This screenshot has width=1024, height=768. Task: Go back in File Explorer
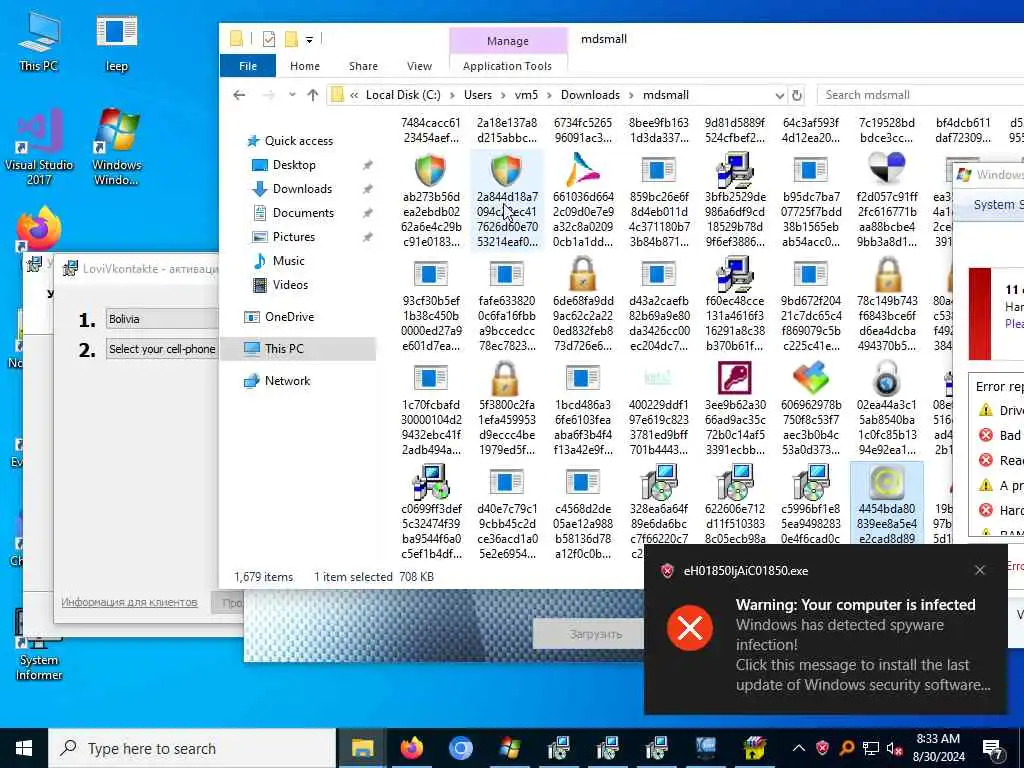(x=239, y=95)
